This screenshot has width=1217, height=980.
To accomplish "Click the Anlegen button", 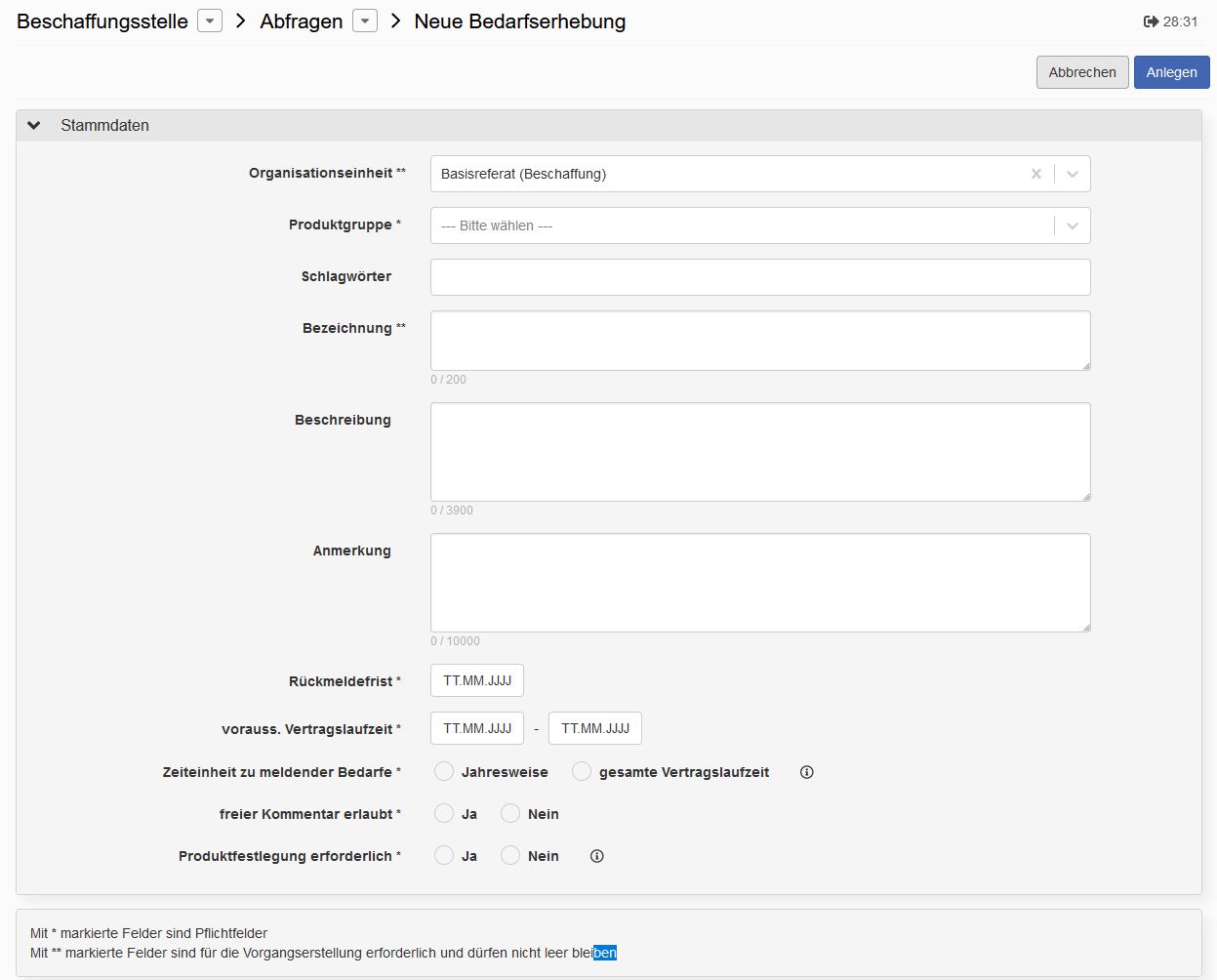I will click(x=1171, y=71).
